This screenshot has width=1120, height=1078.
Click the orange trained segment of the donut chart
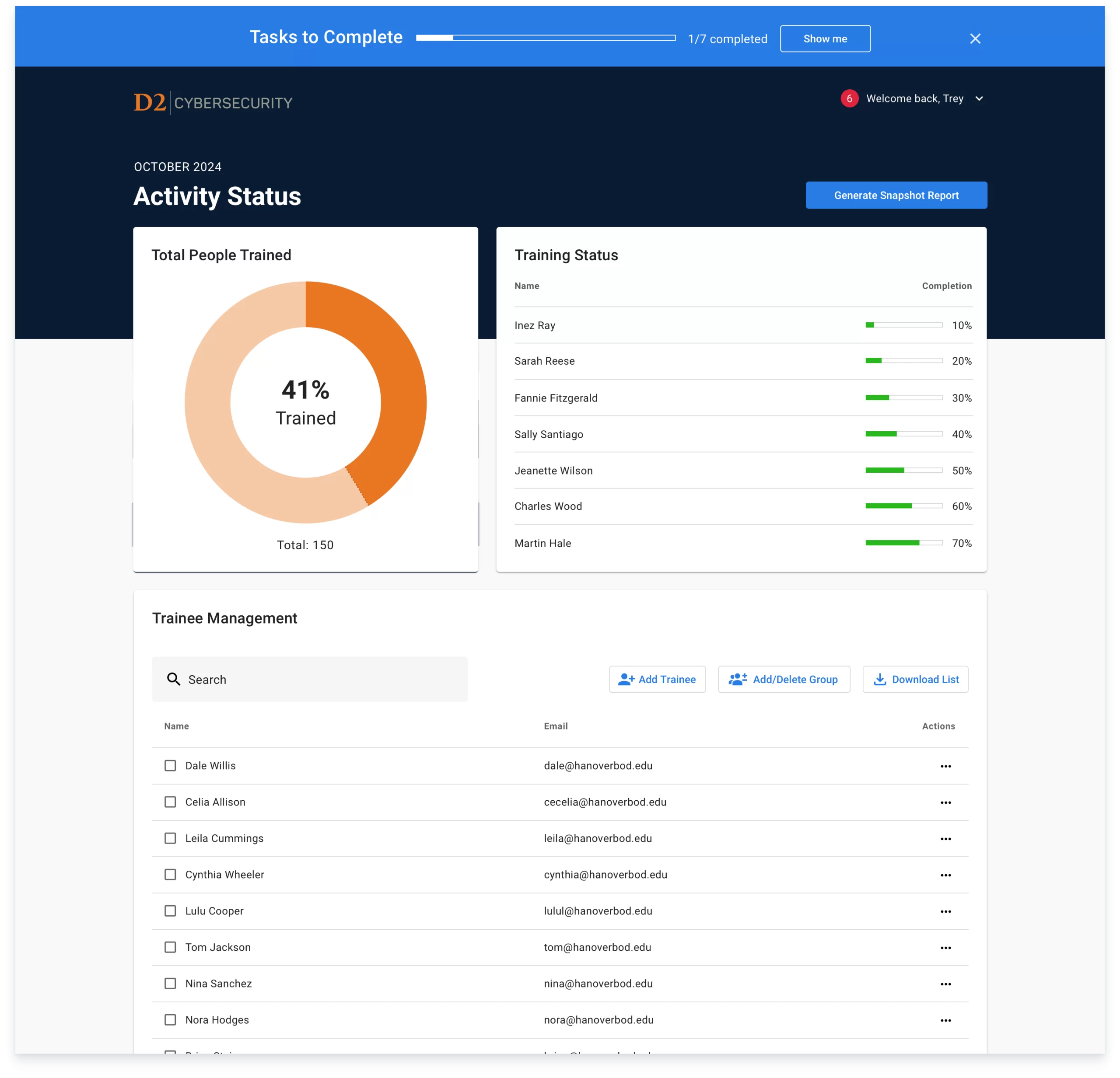click(388, 383)
